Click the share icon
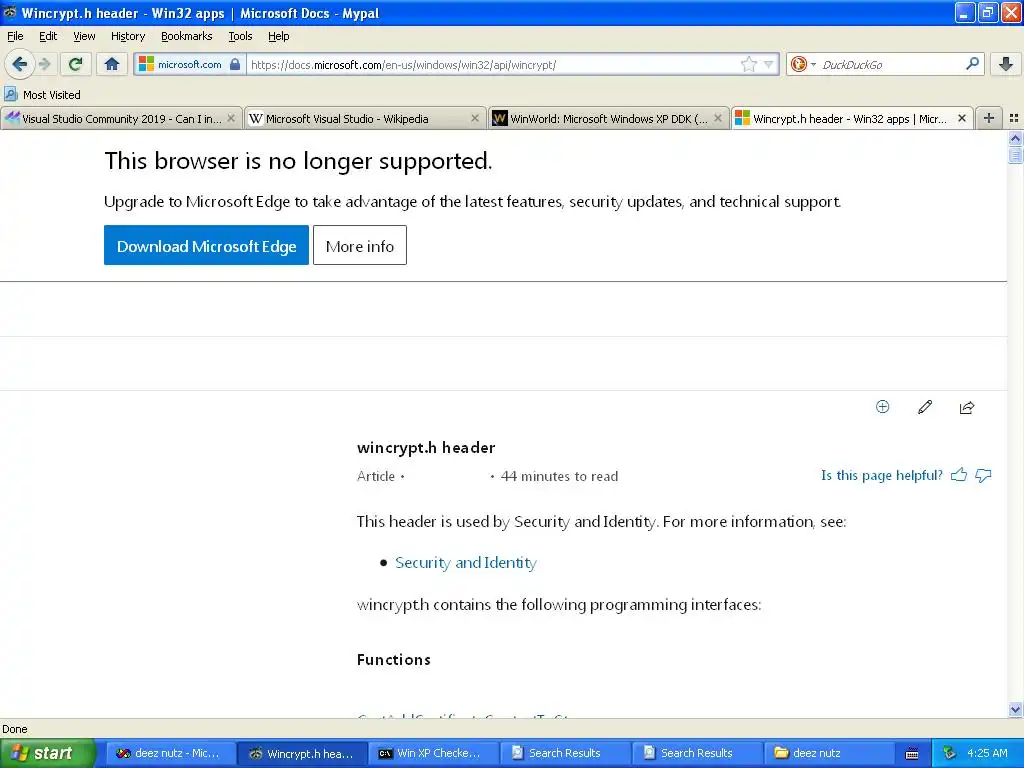The width and height of the screenshot is (1024, 768). pyautogui.click(x=967, y=408)
